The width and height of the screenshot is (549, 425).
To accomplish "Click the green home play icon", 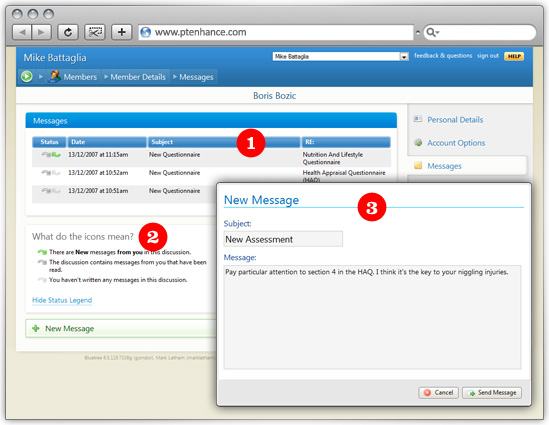I will point(27,76).
